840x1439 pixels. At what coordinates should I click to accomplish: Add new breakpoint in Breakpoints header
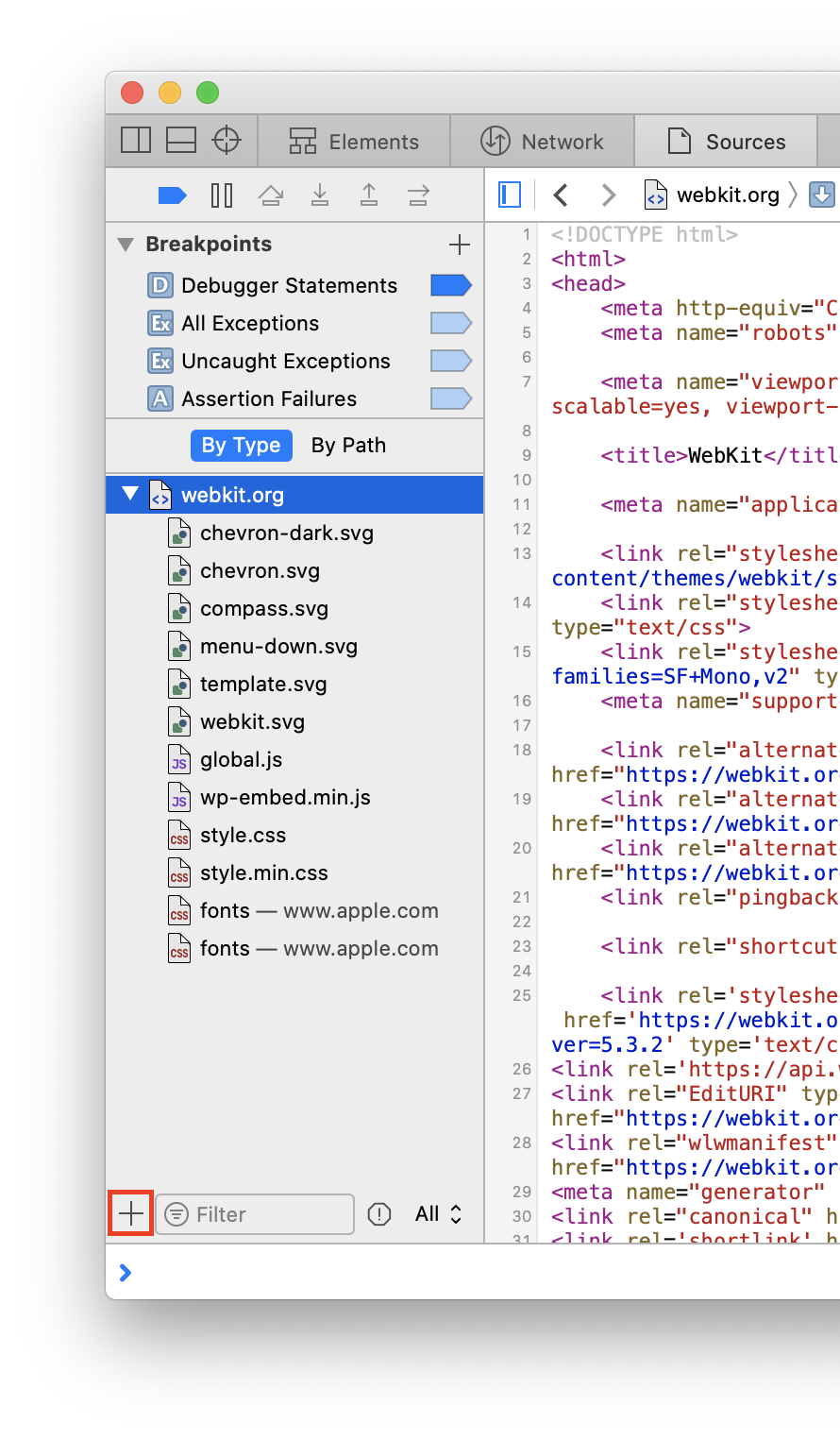[x=460, y=245]
